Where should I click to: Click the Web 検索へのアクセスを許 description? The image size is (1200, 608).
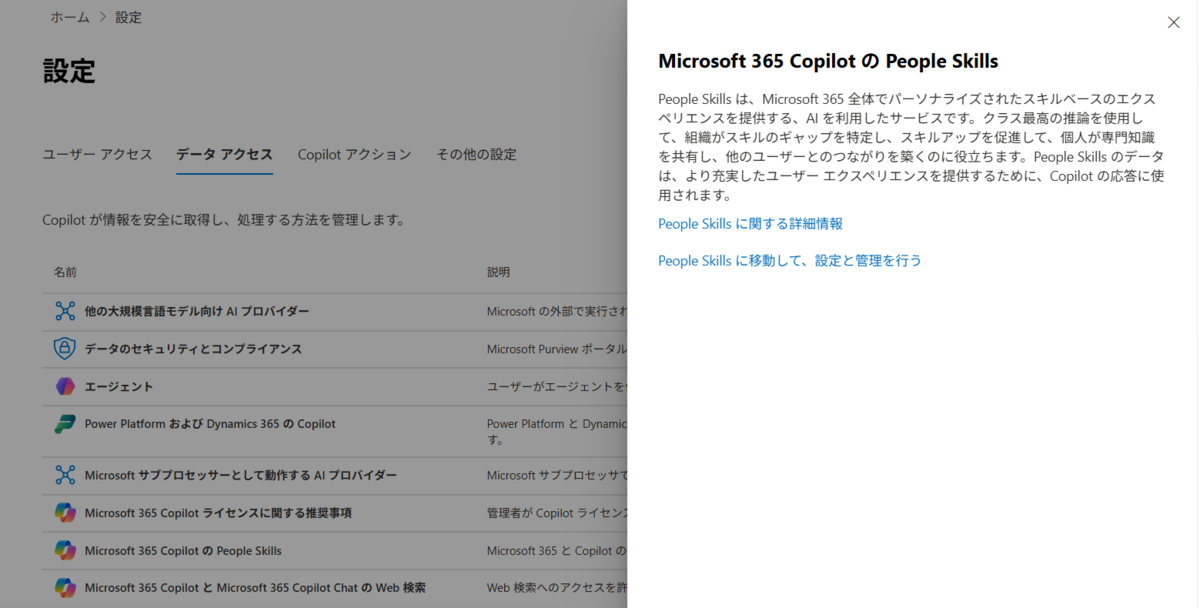(557, 588)
